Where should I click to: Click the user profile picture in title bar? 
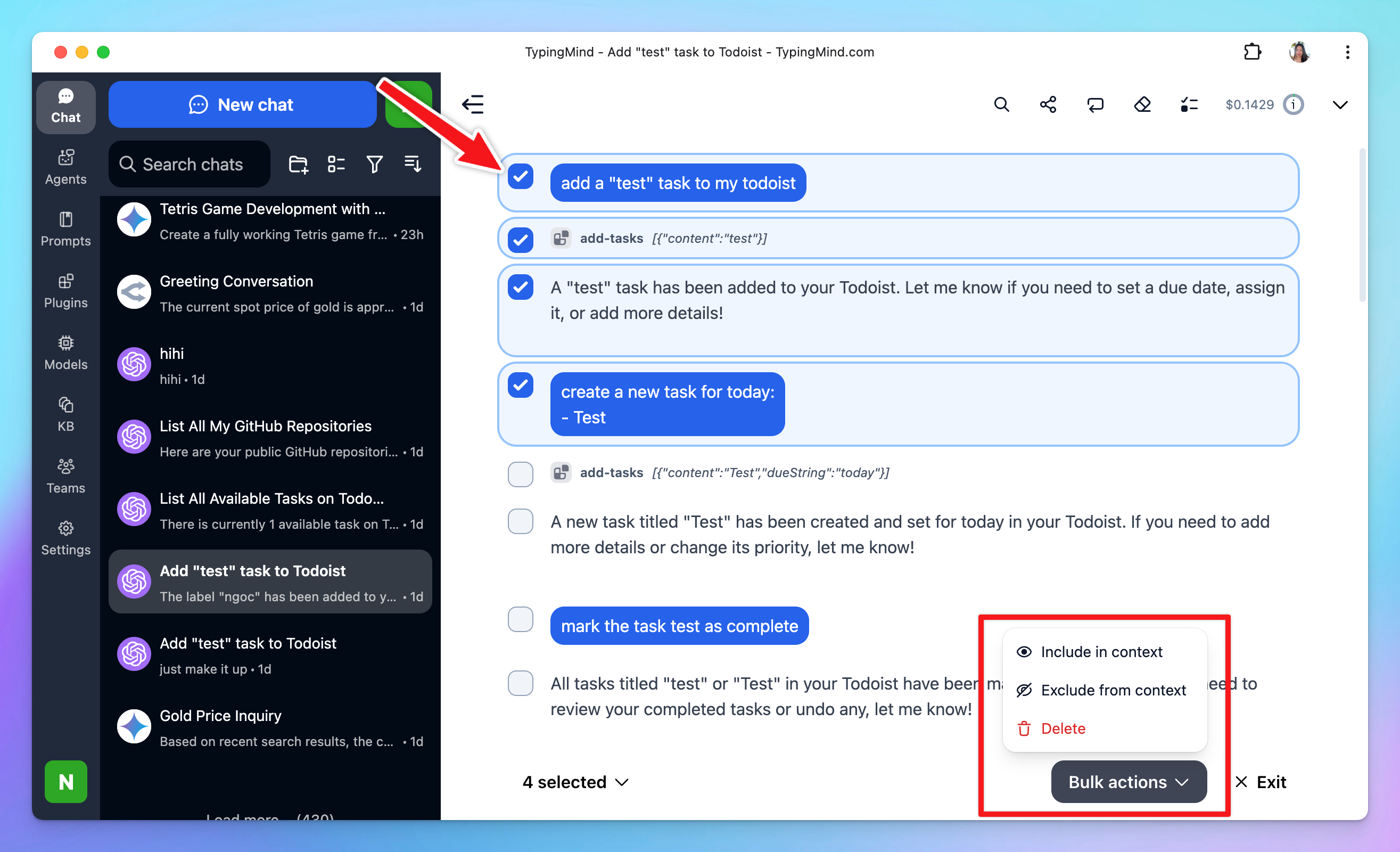(x=1299, y=52)
